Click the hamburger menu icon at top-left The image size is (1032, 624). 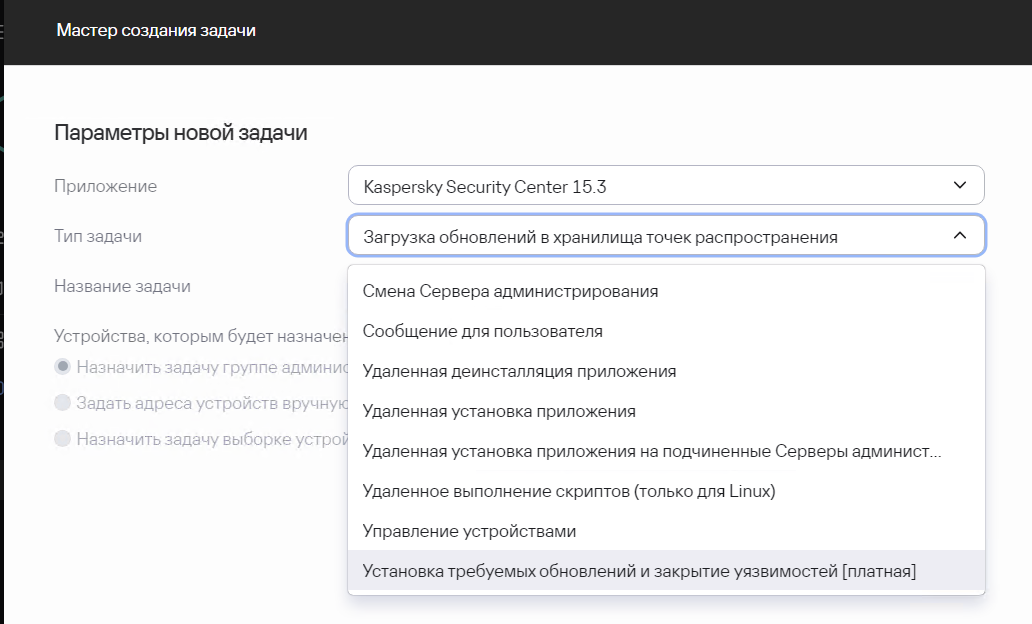coord(2,31)
